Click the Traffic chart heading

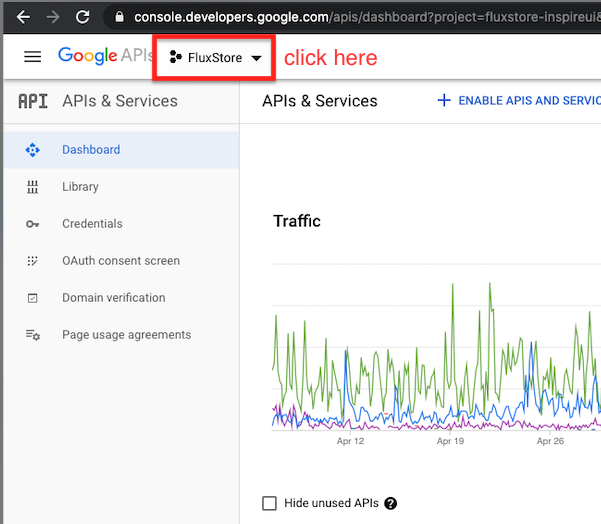[297, 221]
